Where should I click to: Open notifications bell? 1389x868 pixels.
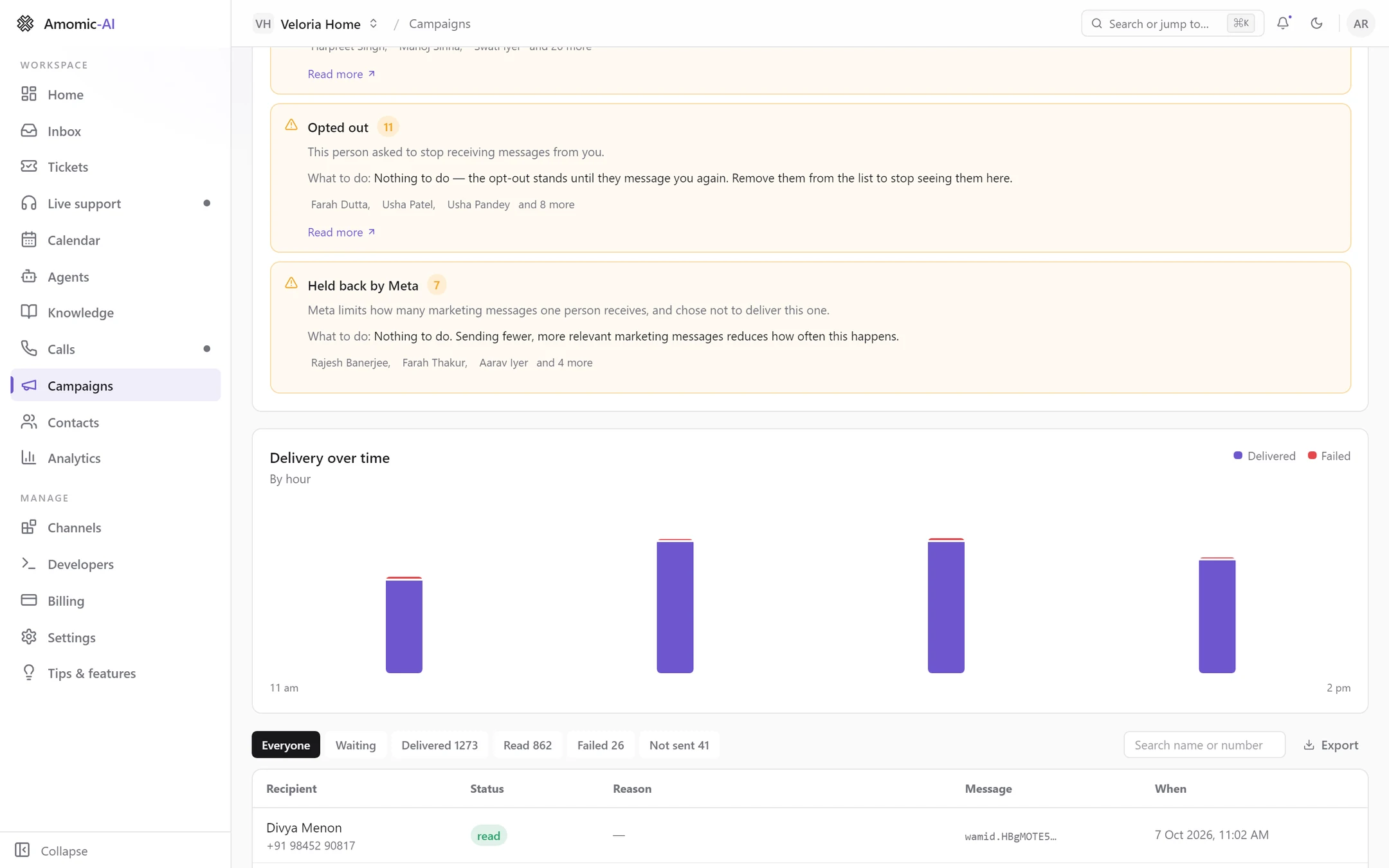[1283, 24]
